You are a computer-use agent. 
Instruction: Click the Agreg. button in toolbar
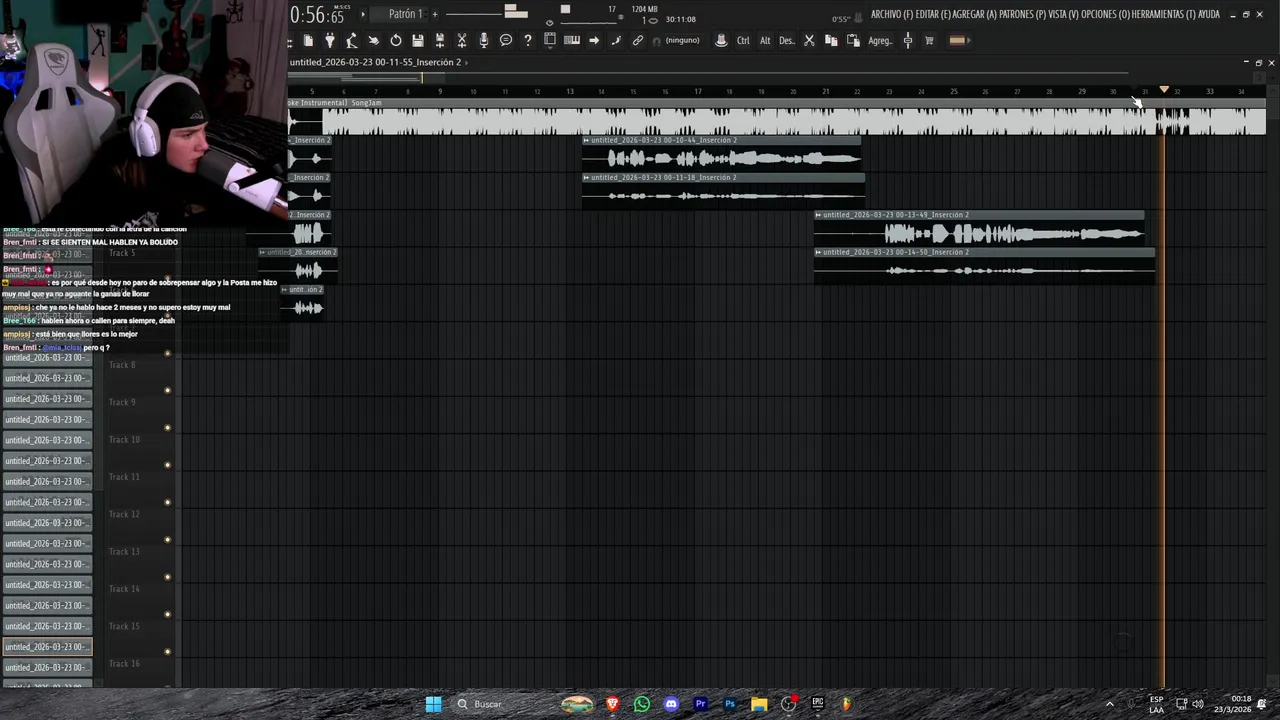[x=880, y=41]
